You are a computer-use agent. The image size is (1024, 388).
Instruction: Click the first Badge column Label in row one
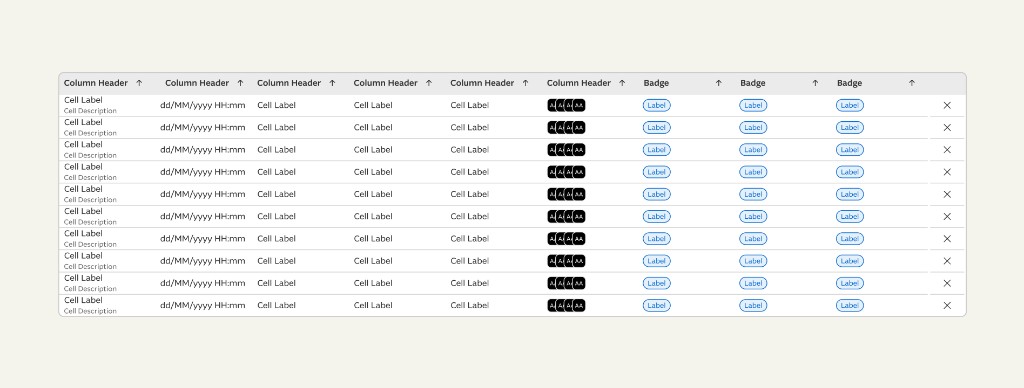[x=656, y=105]
